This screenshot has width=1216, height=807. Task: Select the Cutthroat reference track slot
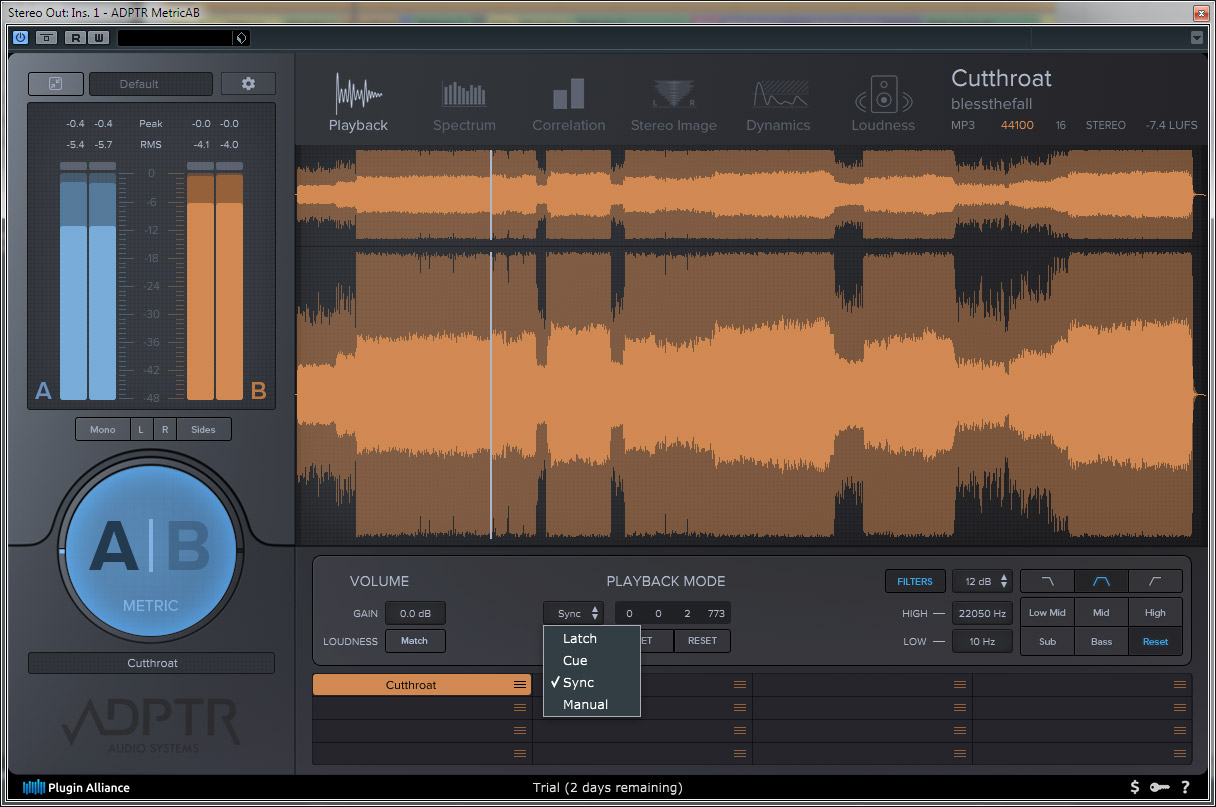[411, 685]
